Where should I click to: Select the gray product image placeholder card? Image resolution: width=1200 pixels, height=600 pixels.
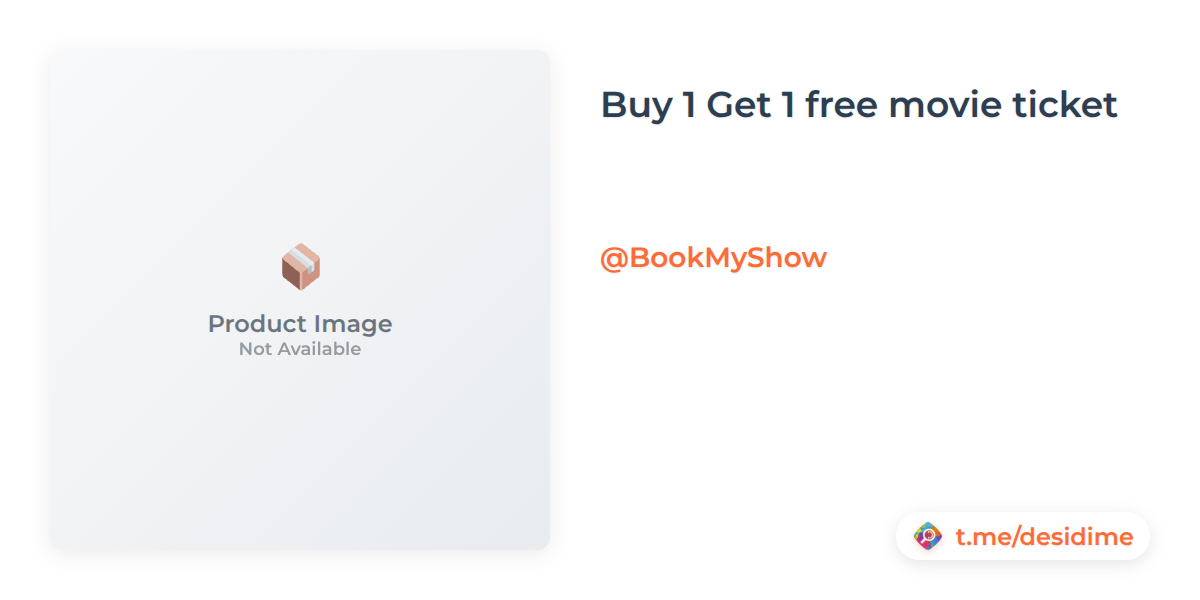pyautogui.click(x=300, y=300)
